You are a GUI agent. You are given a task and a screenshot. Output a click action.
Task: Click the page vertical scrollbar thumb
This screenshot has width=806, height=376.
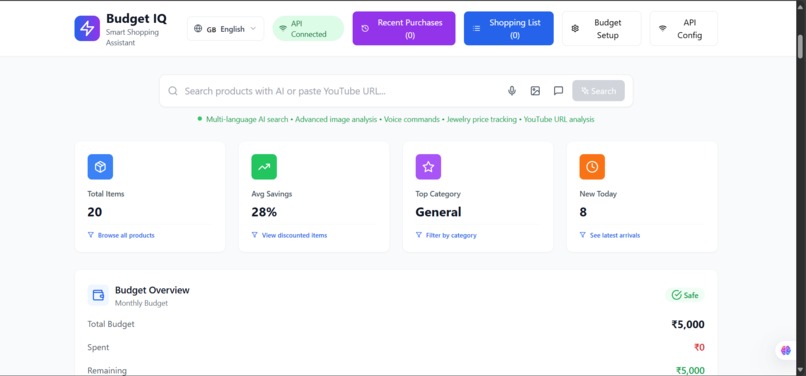pyautogui.click(x=800, y=47)
